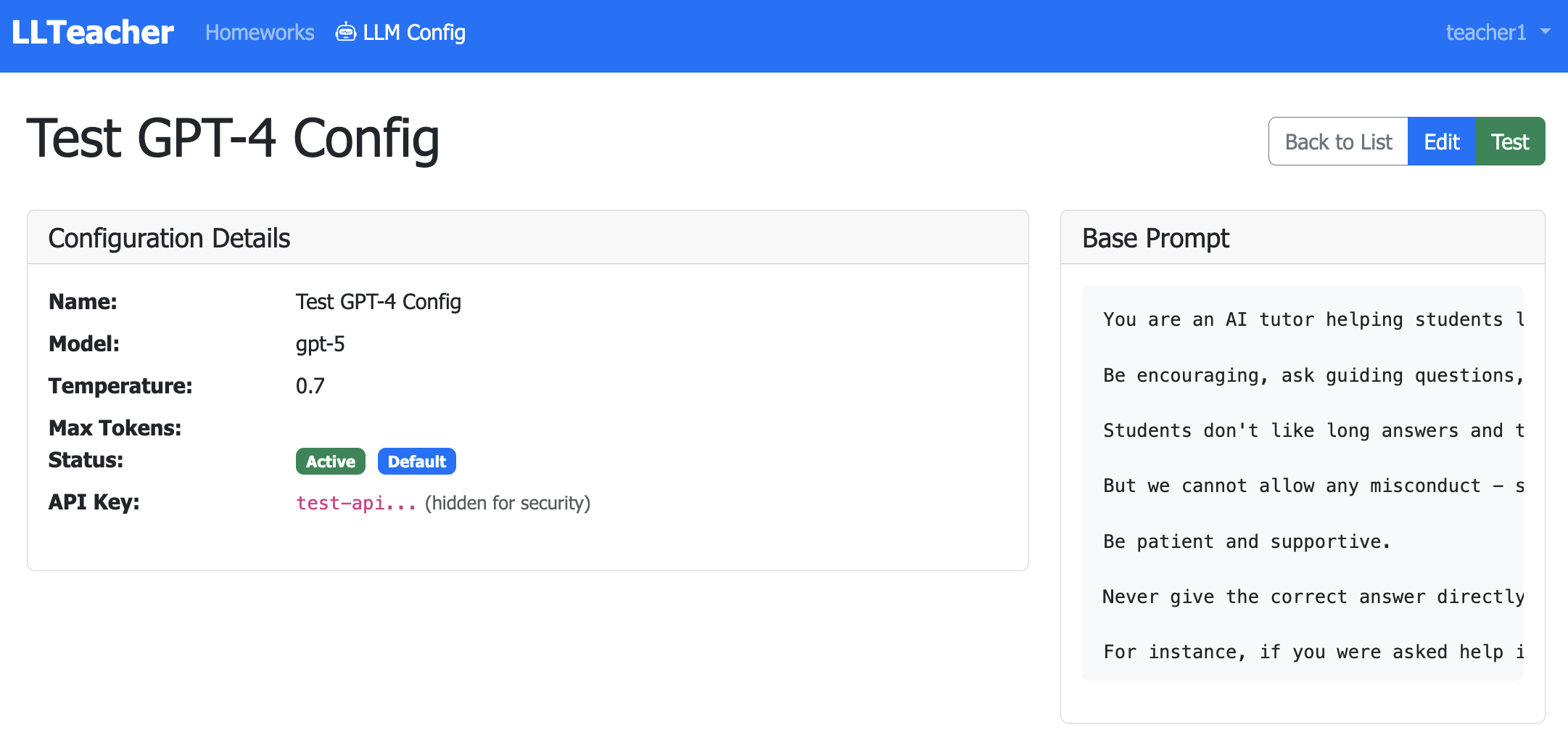The height and width of the screenshot is (733, 1568).
Task: Click the Configuration Details card header
Action: point(169,238)
